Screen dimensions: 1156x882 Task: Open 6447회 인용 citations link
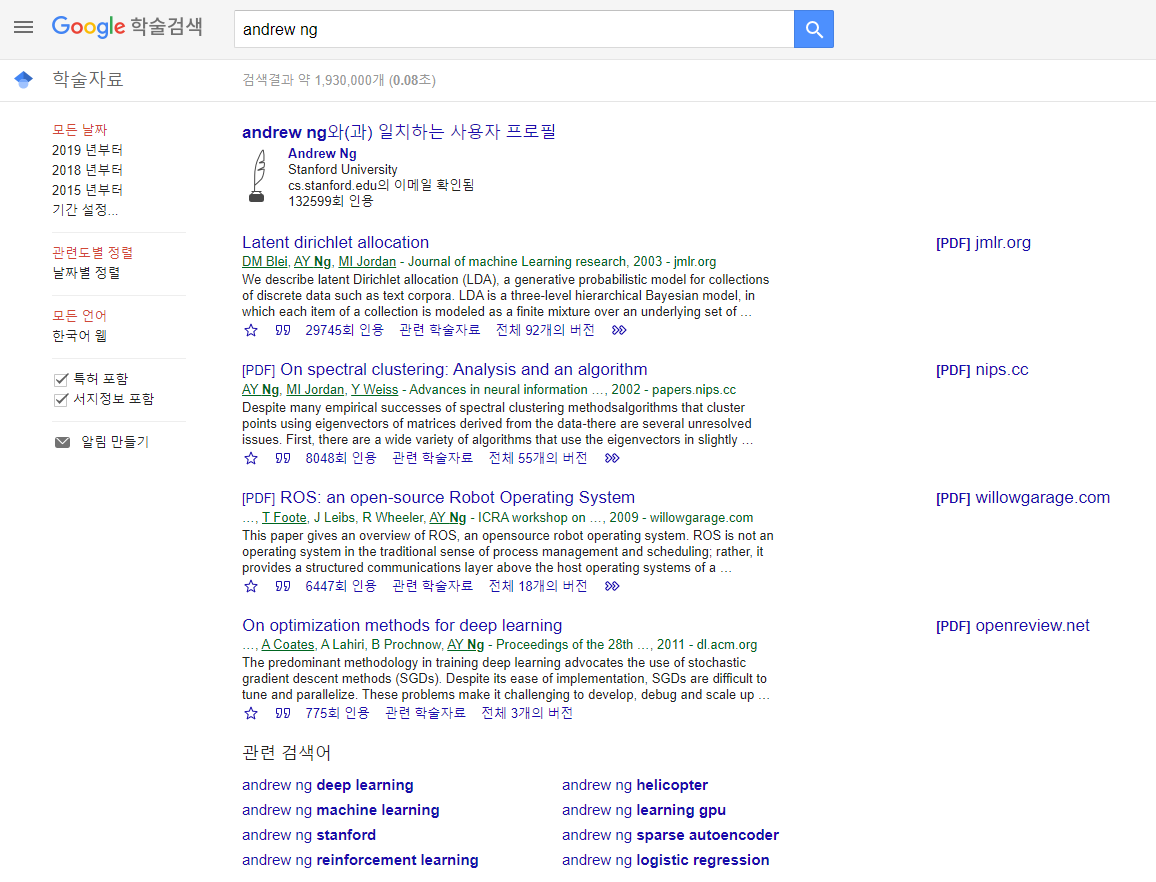click(x=341, y=586)
